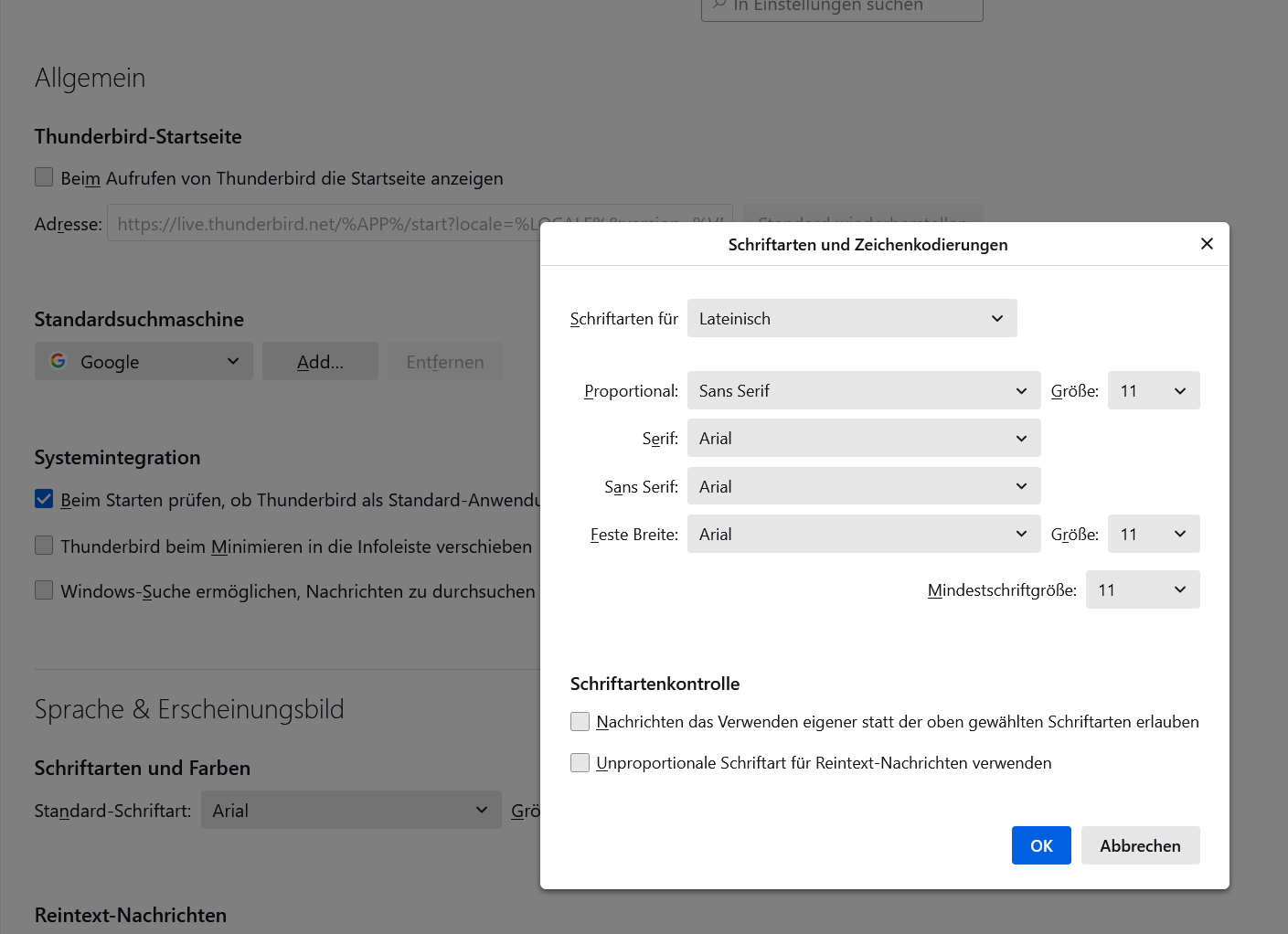Close the fonts and encodings dialog
This screenshot has height=934, width=1288.
(1207, 243)
